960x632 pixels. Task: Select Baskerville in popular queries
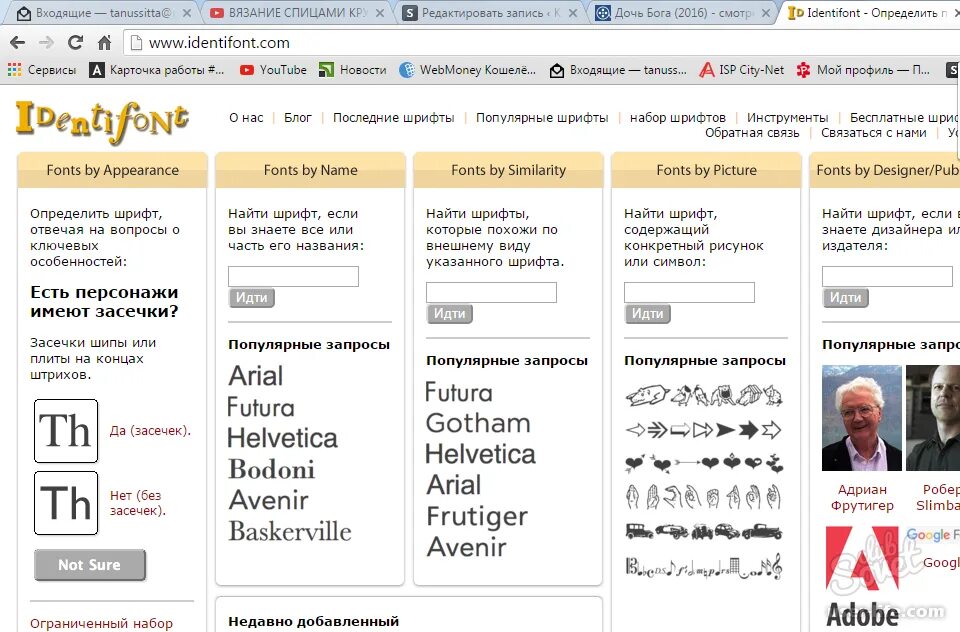290,532
